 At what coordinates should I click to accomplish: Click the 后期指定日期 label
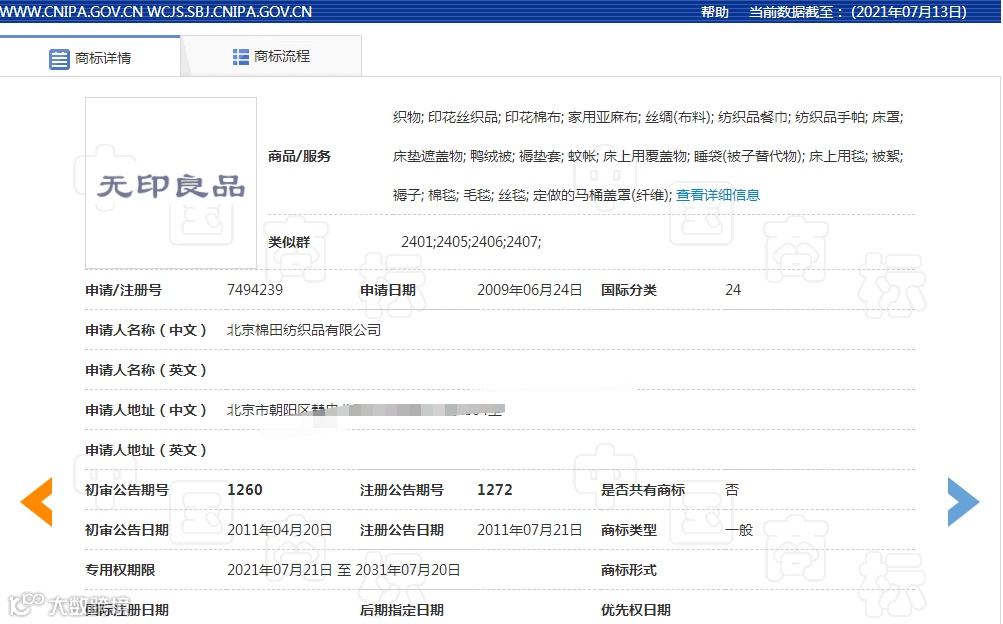pyautogui.click(x=402, y=610)
